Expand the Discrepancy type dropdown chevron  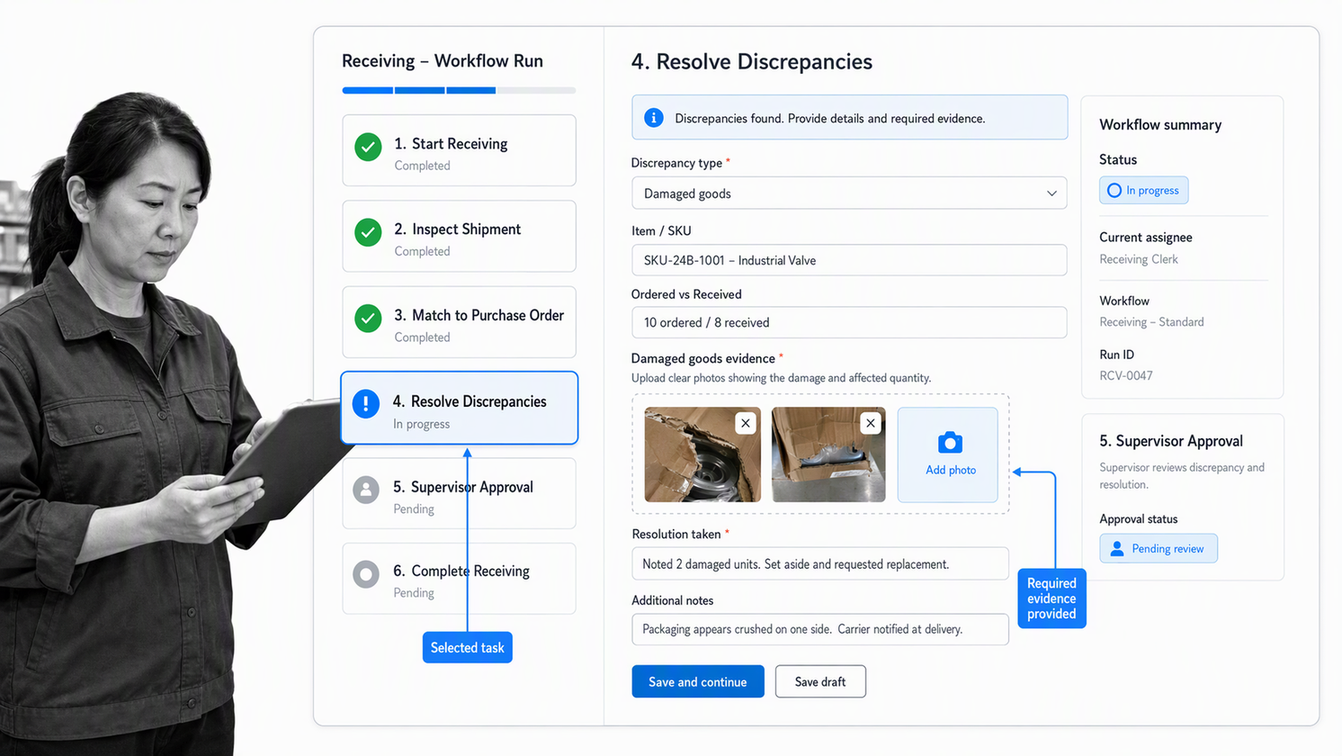click(1051, 194)
